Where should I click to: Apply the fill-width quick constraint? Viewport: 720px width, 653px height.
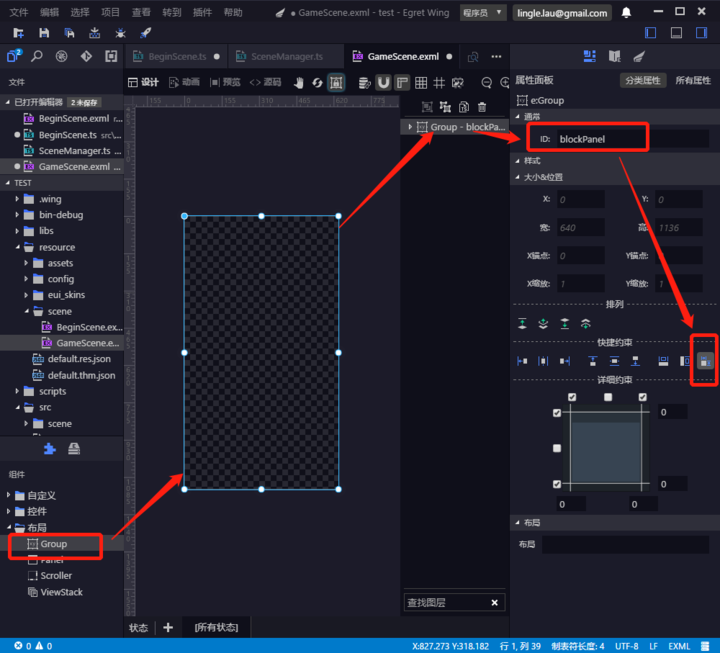(663, 361)
